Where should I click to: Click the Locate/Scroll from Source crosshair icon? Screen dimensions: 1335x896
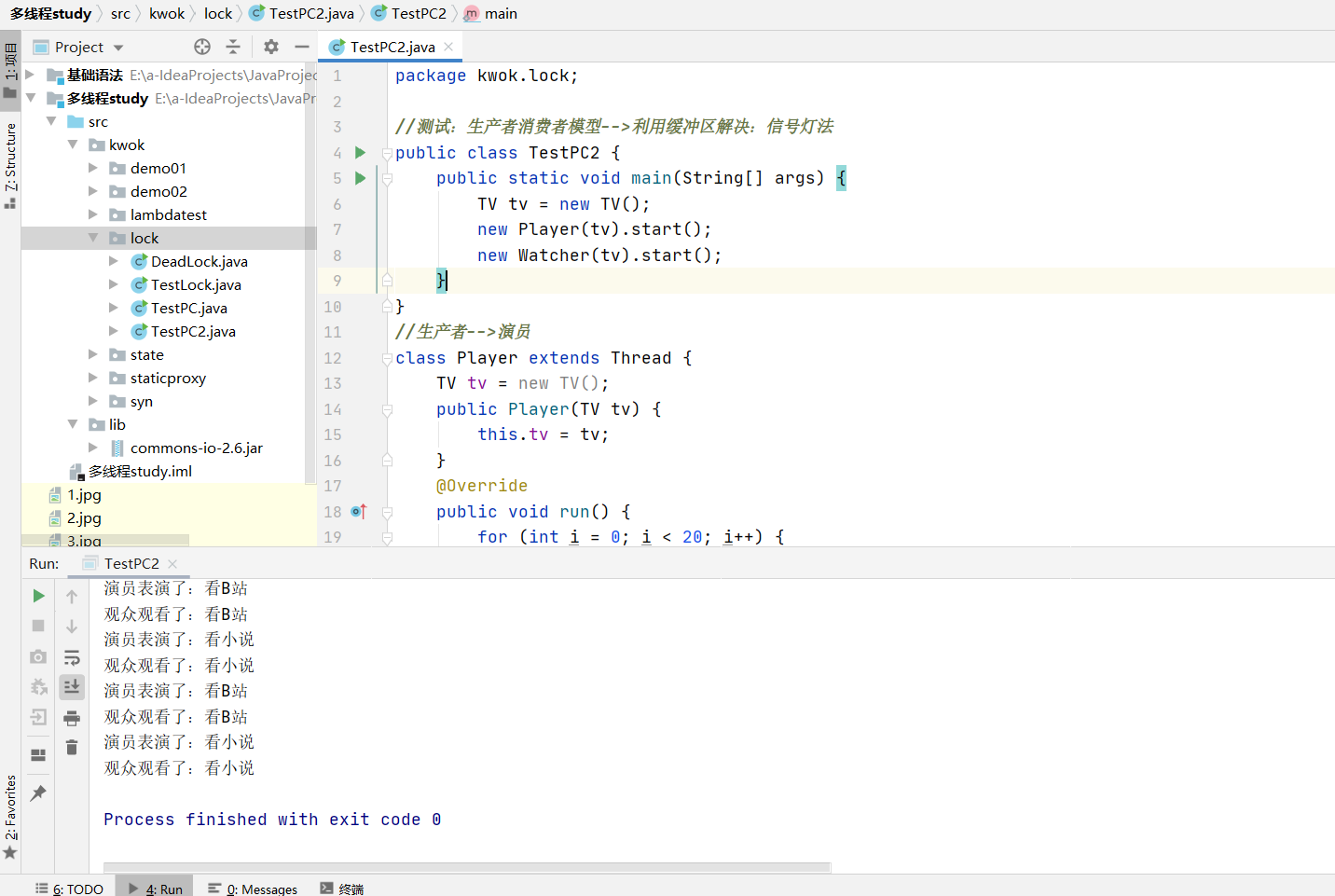coord(202,47)
